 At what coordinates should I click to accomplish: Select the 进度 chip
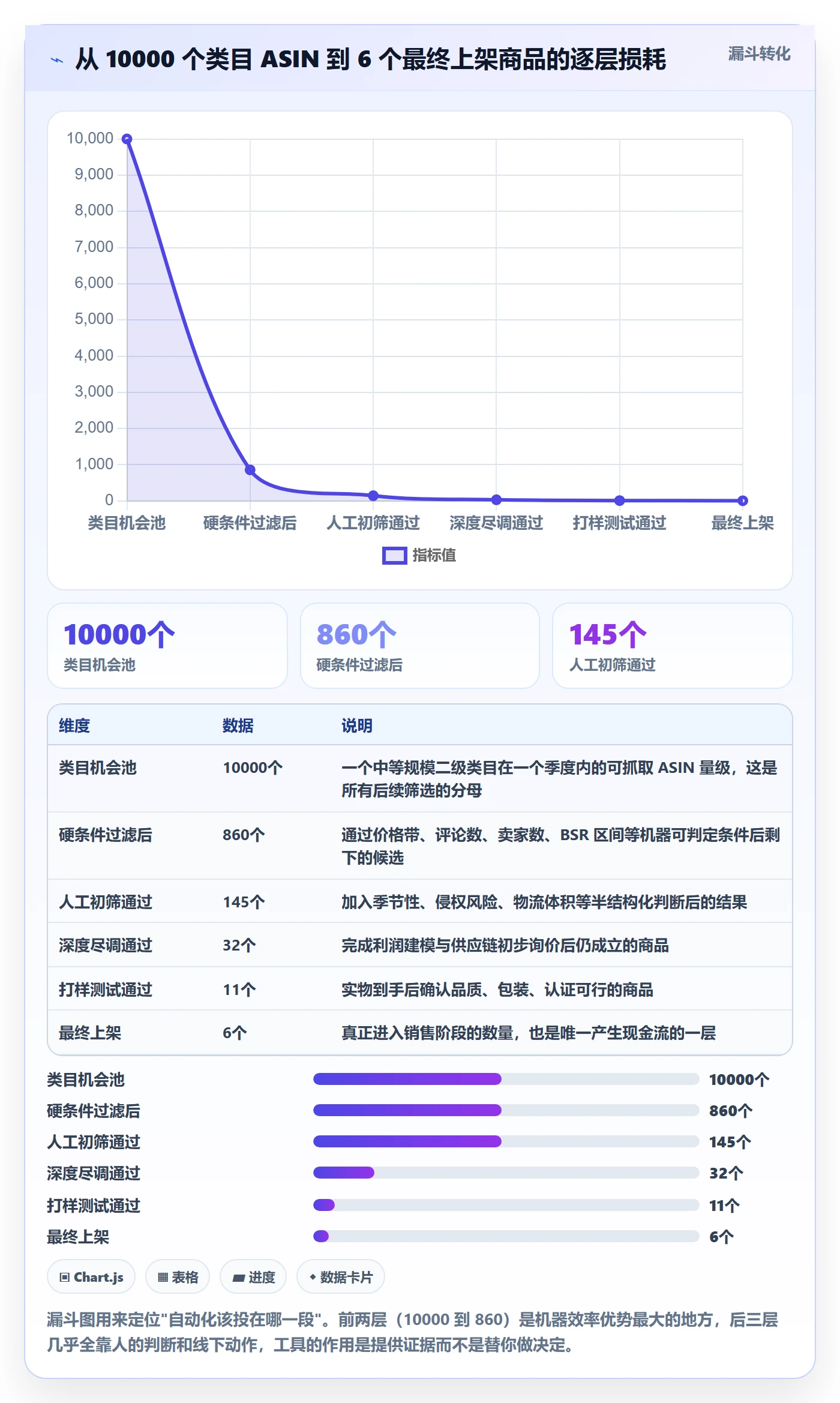(253, 1277)
